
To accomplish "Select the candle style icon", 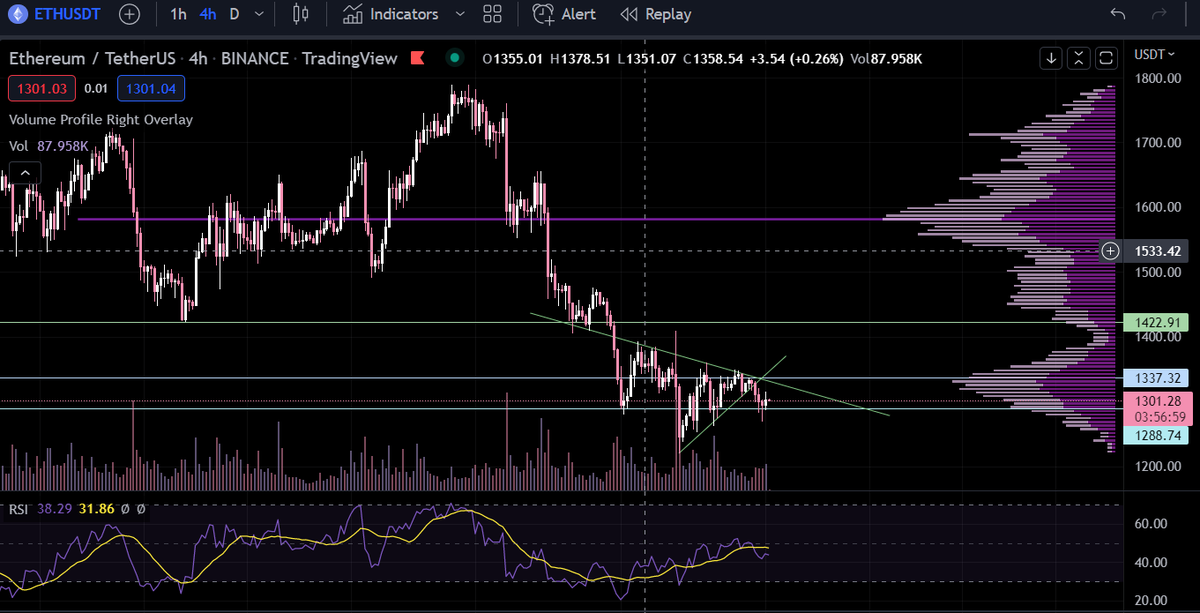I will (x=298, y=14).
